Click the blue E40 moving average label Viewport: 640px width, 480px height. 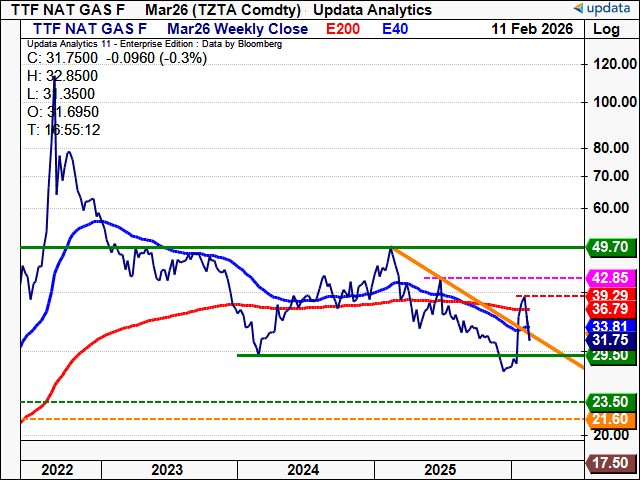[397, 29]
